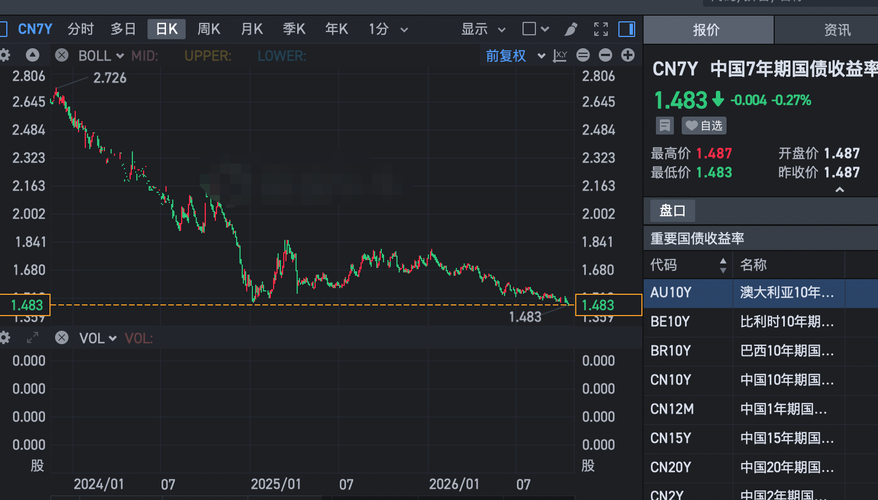This screenshot has height=500, width=878.
Task: Select the AU10Y row
Action: tap(761, 293)
